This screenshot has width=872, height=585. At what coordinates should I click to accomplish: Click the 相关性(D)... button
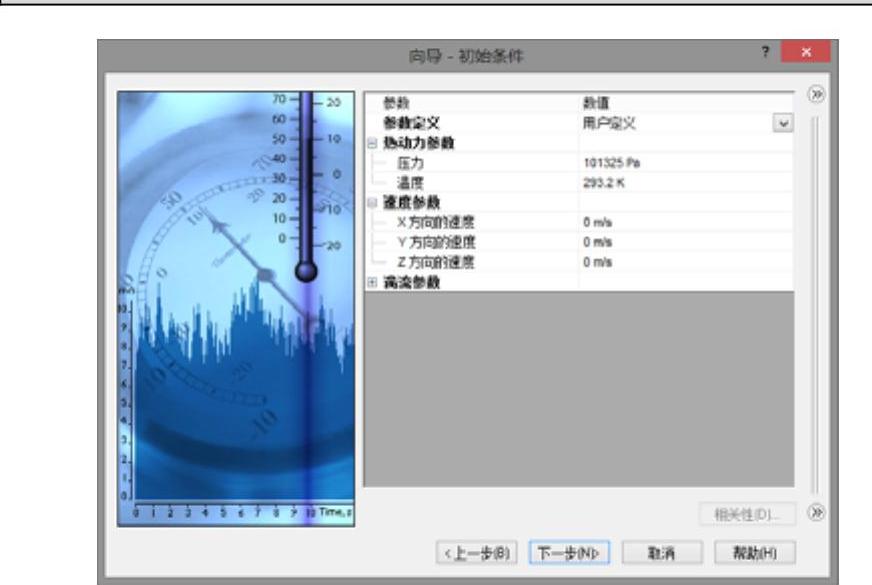tap(747, 514)
